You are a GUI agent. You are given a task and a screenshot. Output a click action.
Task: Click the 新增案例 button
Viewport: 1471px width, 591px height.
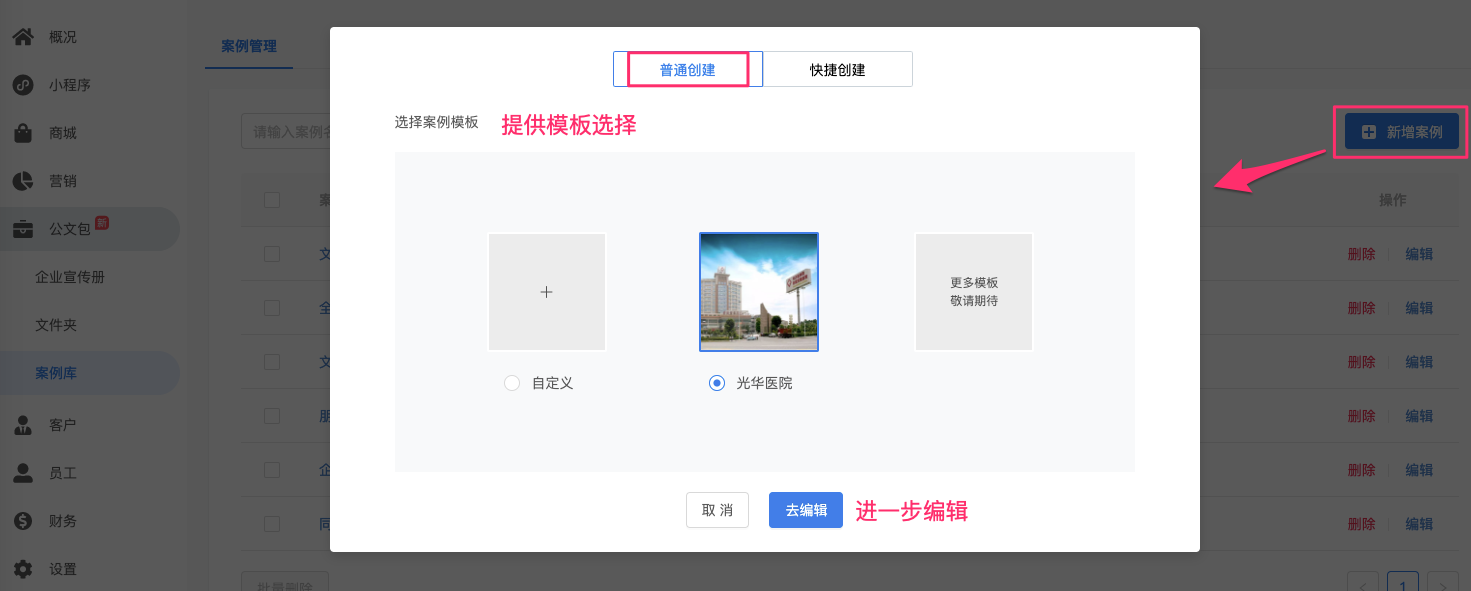pyautogui.click(x=1401, y=131)
